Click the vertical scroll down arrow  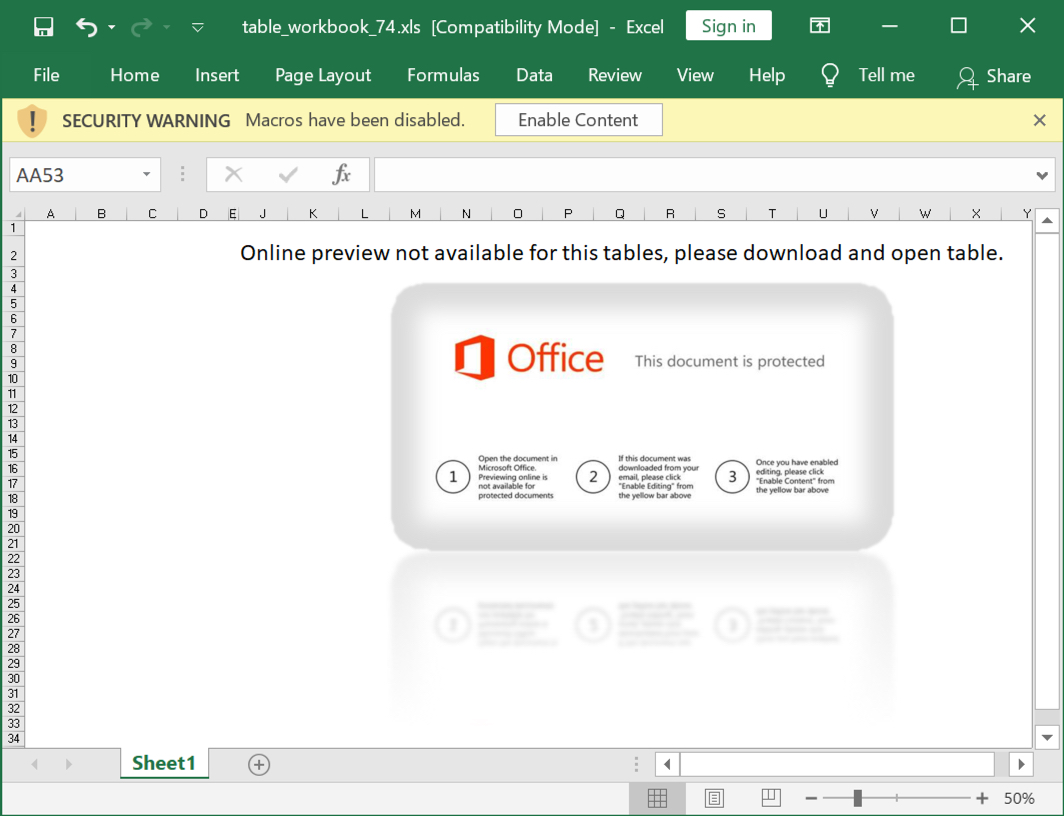click(1047, 737)
